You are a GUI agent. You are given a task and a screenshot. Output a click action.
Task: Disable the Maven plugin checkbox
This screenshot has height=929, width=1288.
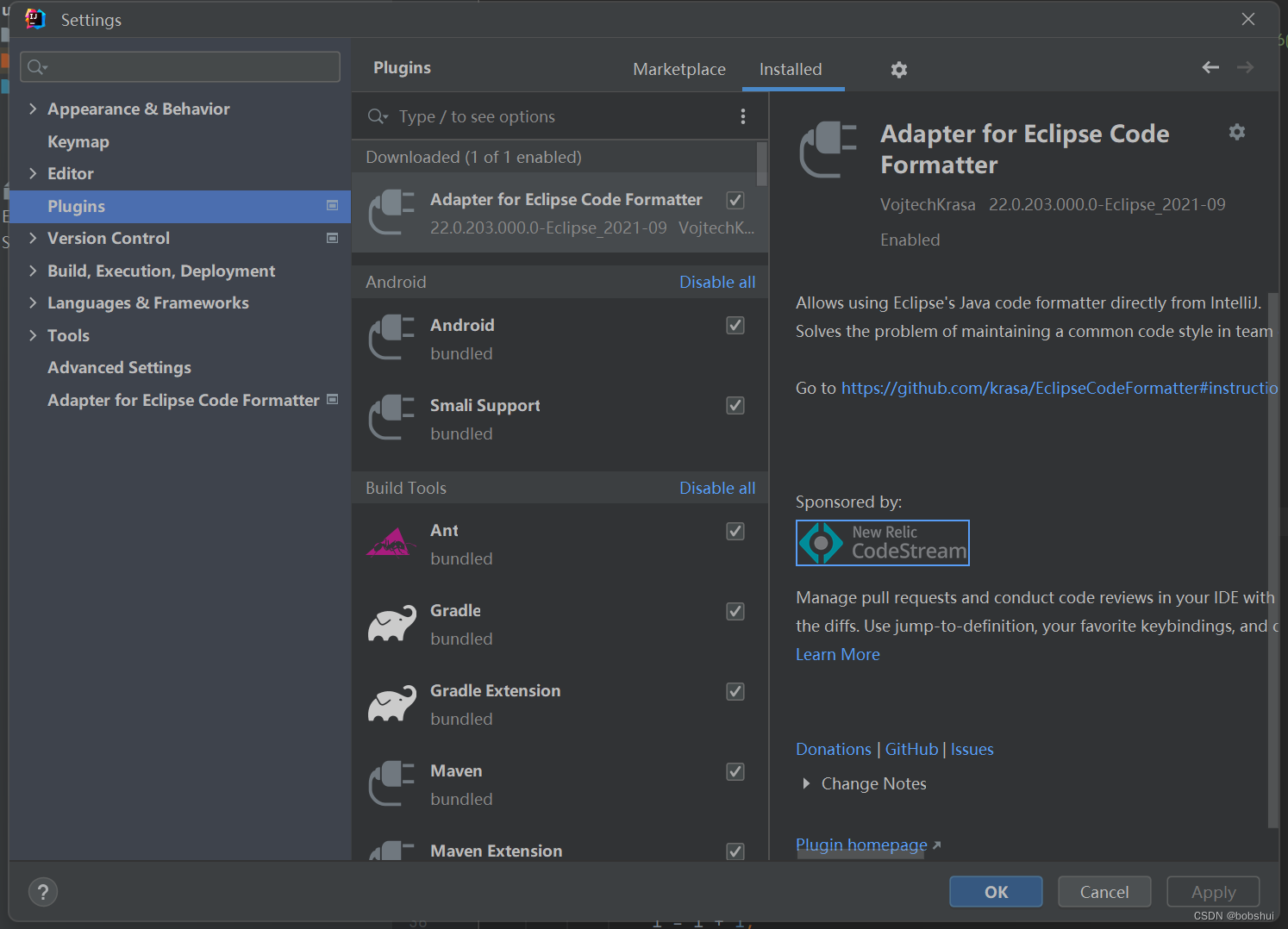tap(735, 771)
